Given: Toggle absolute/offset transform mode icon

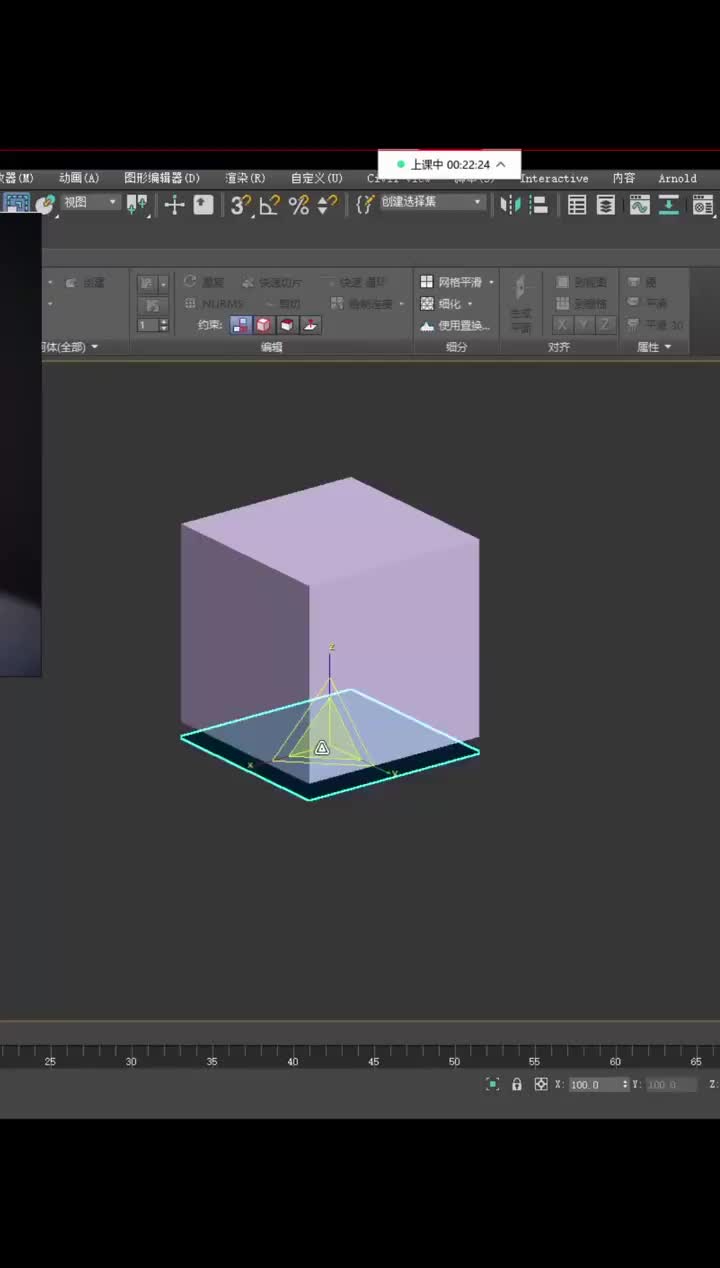Looking at the screenshot, I should tap(541, 1084).
